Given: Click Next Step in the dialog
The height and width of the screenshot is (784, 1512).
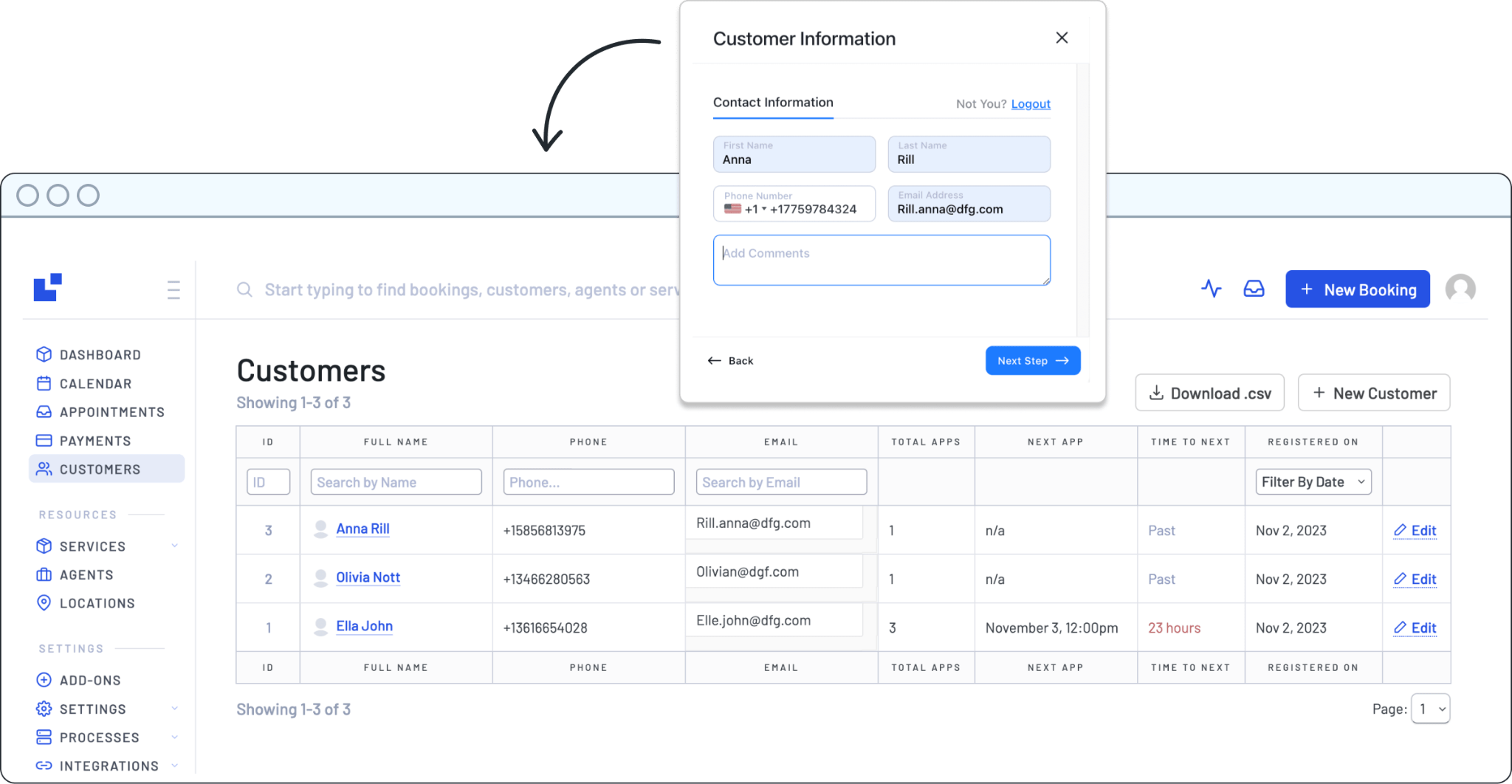Looking at the screenshot, I should click(1033, 360).
